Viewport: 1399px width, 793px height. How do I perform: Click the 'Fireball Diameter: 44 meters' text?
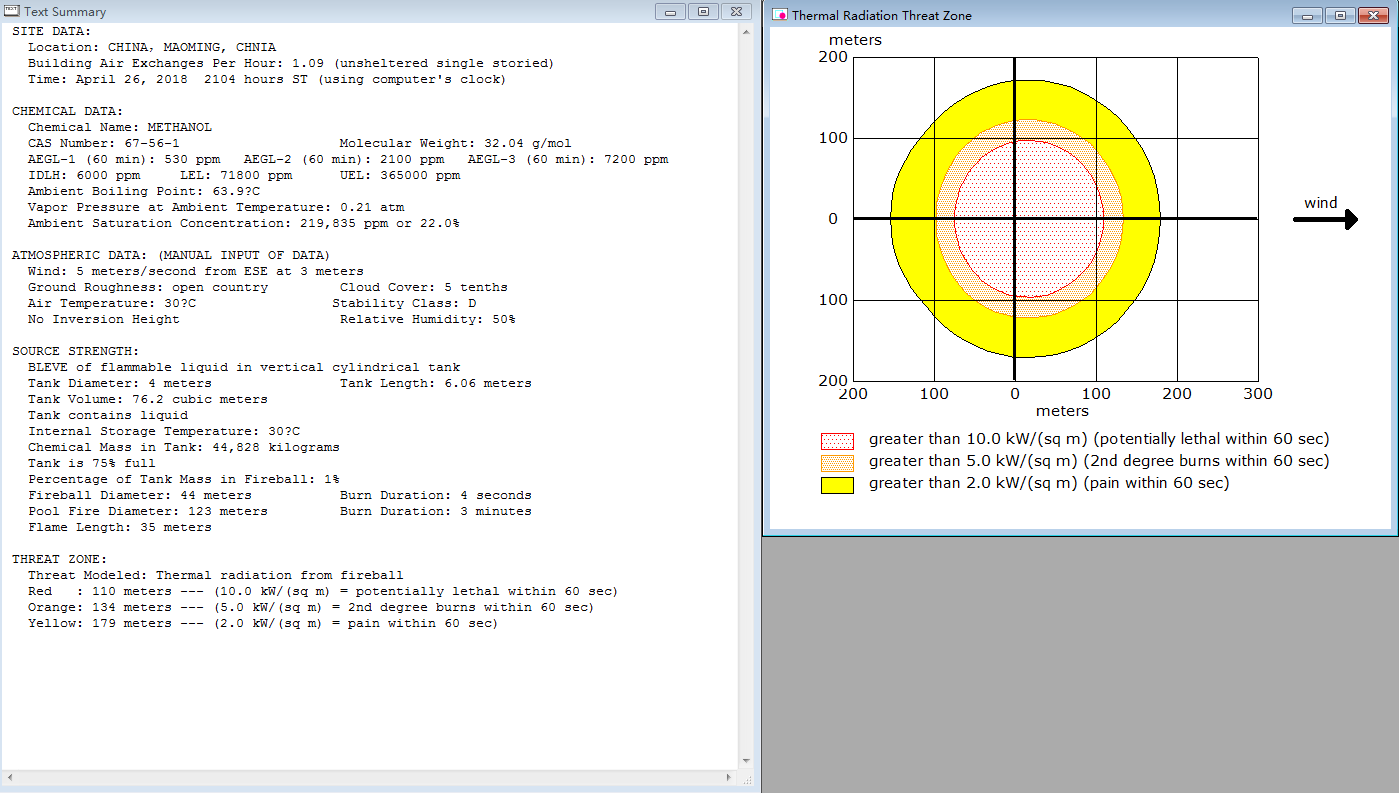coord(140,495)
